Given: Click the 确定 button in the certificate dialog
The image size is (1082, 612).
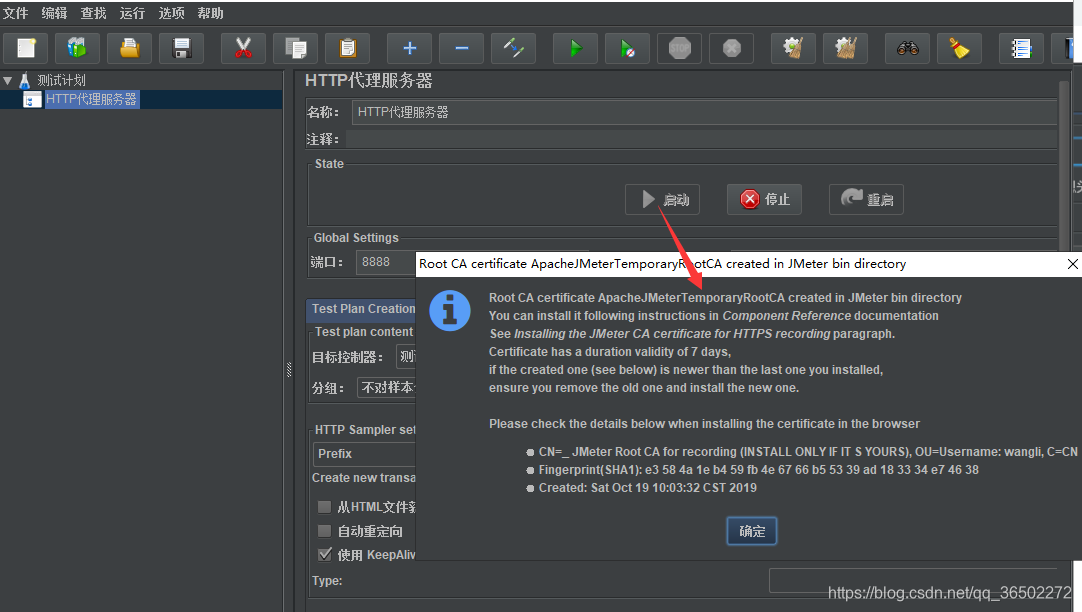Looking at the screenshot, I should [751, 531].
